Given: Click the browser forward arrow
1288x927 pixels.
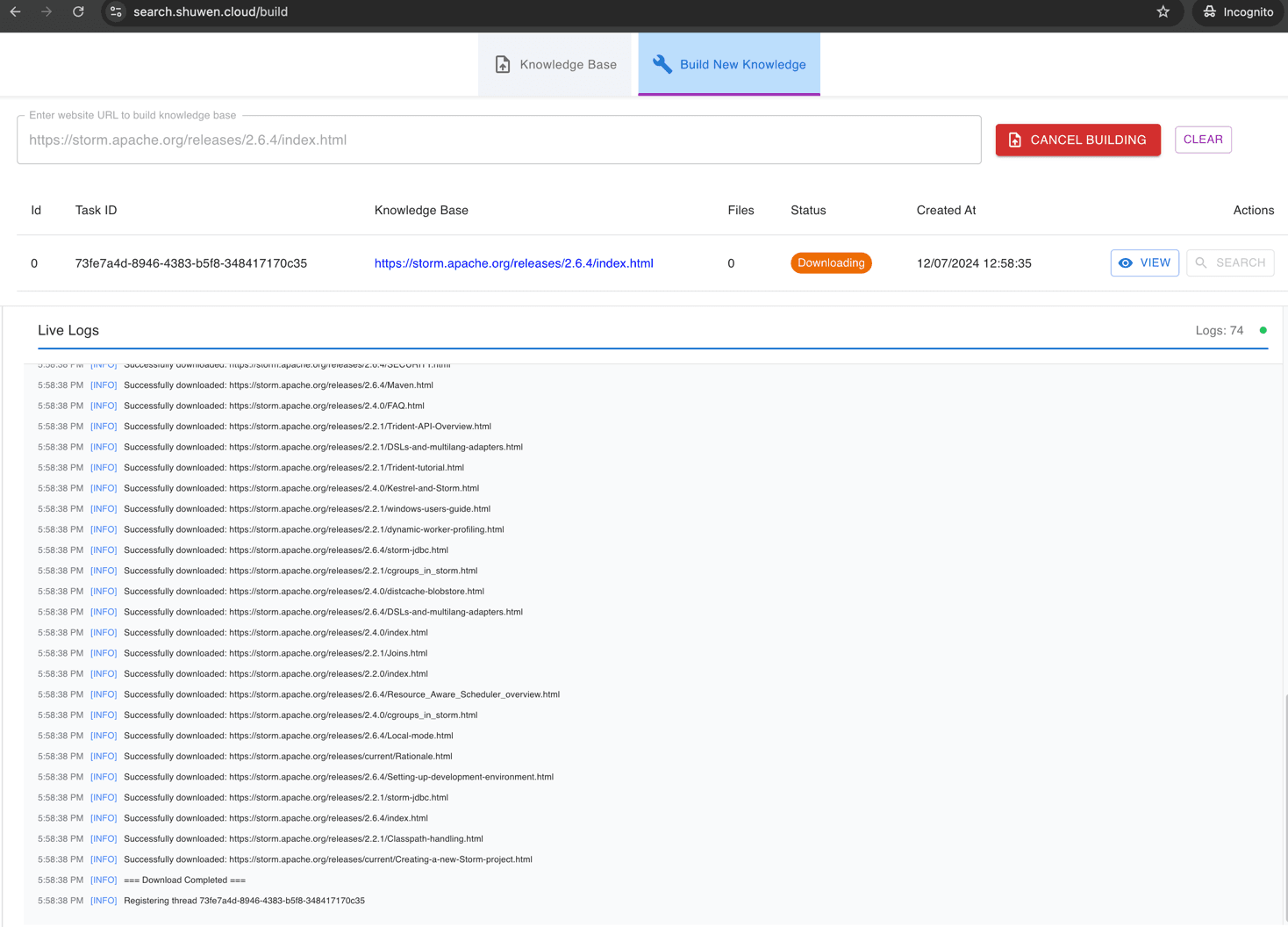Looking at the screenshot, I should [47, 12].
